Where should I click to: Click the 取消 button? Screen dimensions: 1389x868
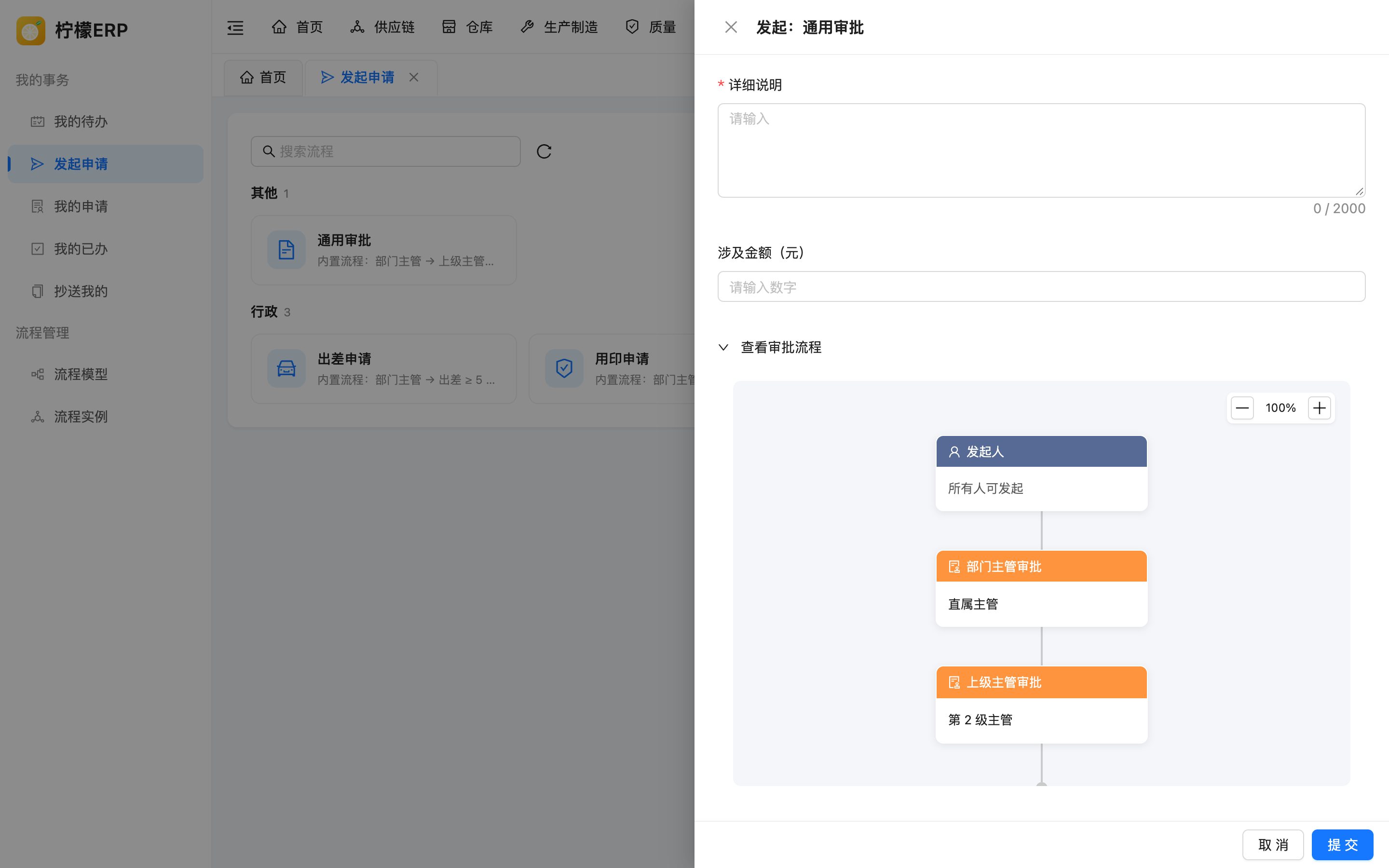pyautogui.click(x=1273, y=845)
